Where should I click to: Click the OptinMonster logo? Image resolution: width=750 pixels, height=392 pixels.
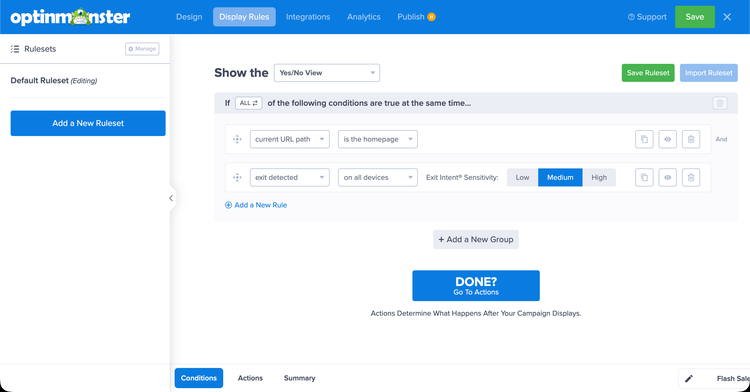[x=70, y=17]
